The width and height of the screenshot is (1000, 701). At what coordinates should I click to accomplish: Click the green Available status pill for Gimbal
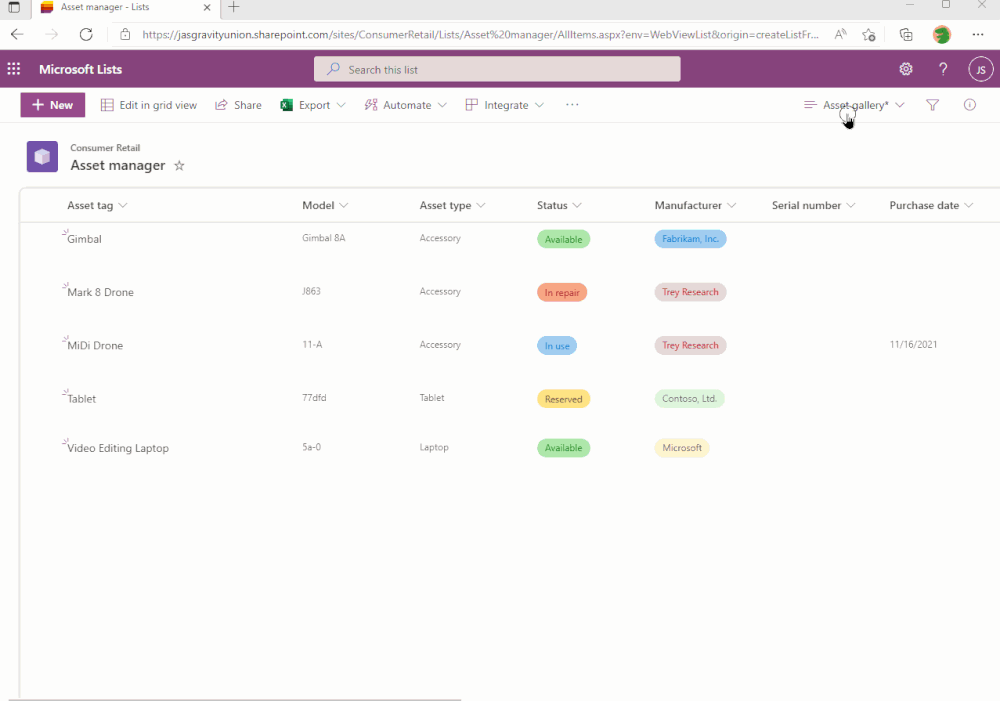(x=563, y=239)
